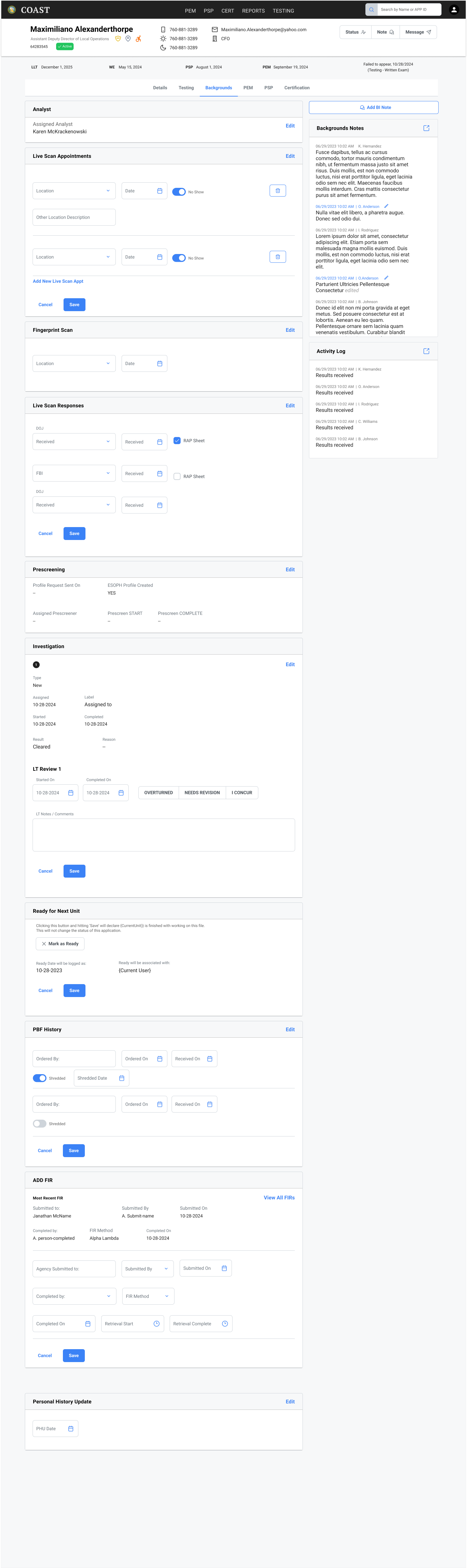Viewport: 467px width, 1568px height.
Task: Click the Message button in the header
Action: click(x=418, y=32)
